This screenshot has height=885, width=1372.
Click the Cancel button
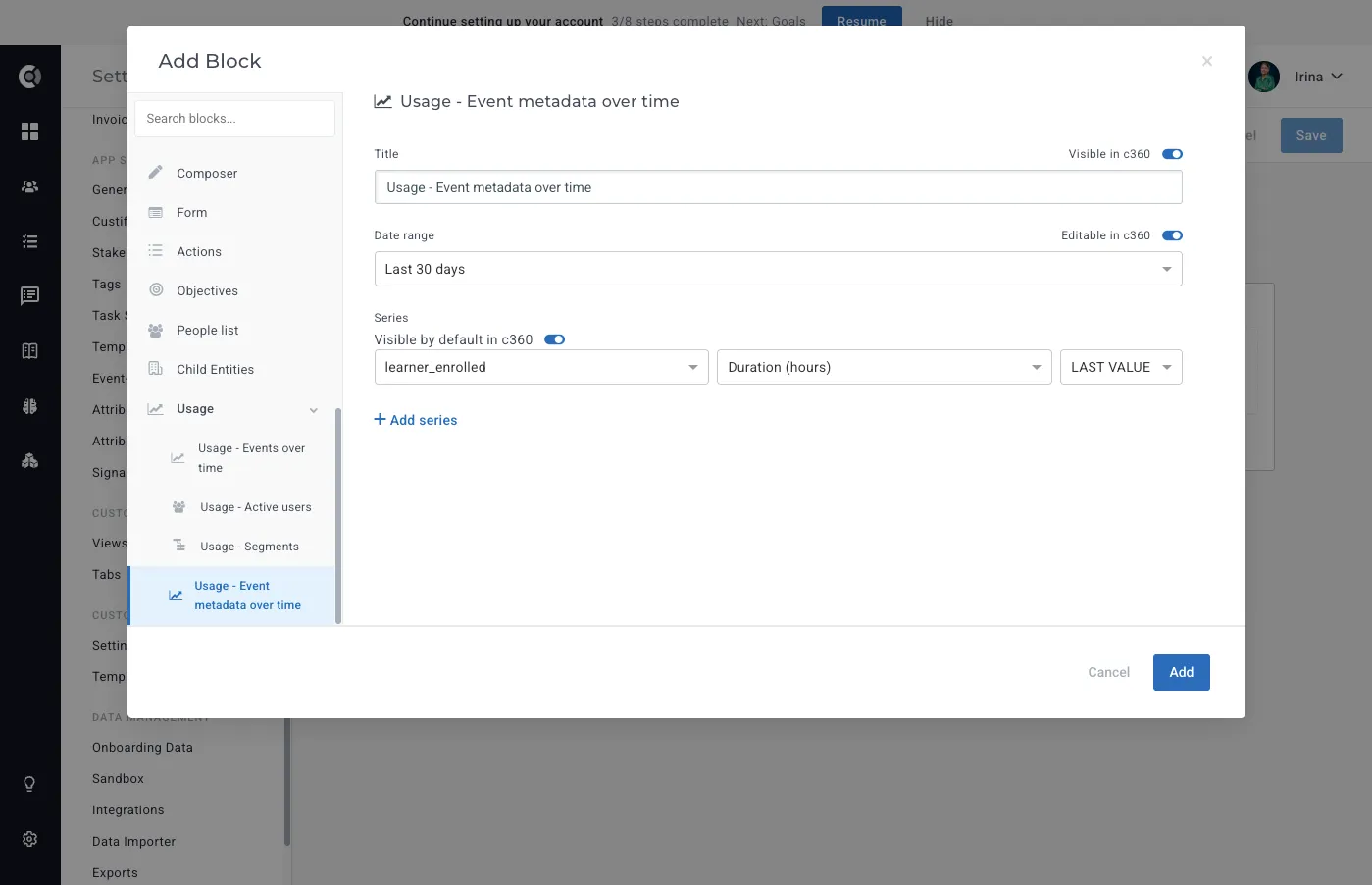pos(1108,672)
